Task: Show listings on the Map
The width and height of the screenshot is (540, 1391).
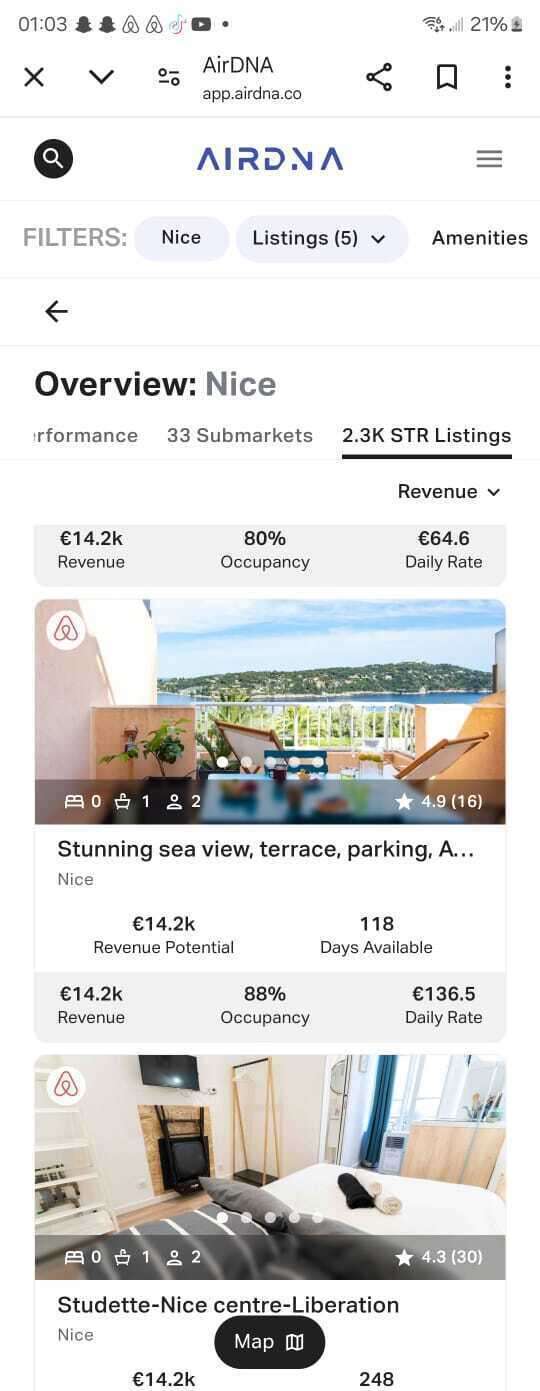Action: pos(270,1342)
